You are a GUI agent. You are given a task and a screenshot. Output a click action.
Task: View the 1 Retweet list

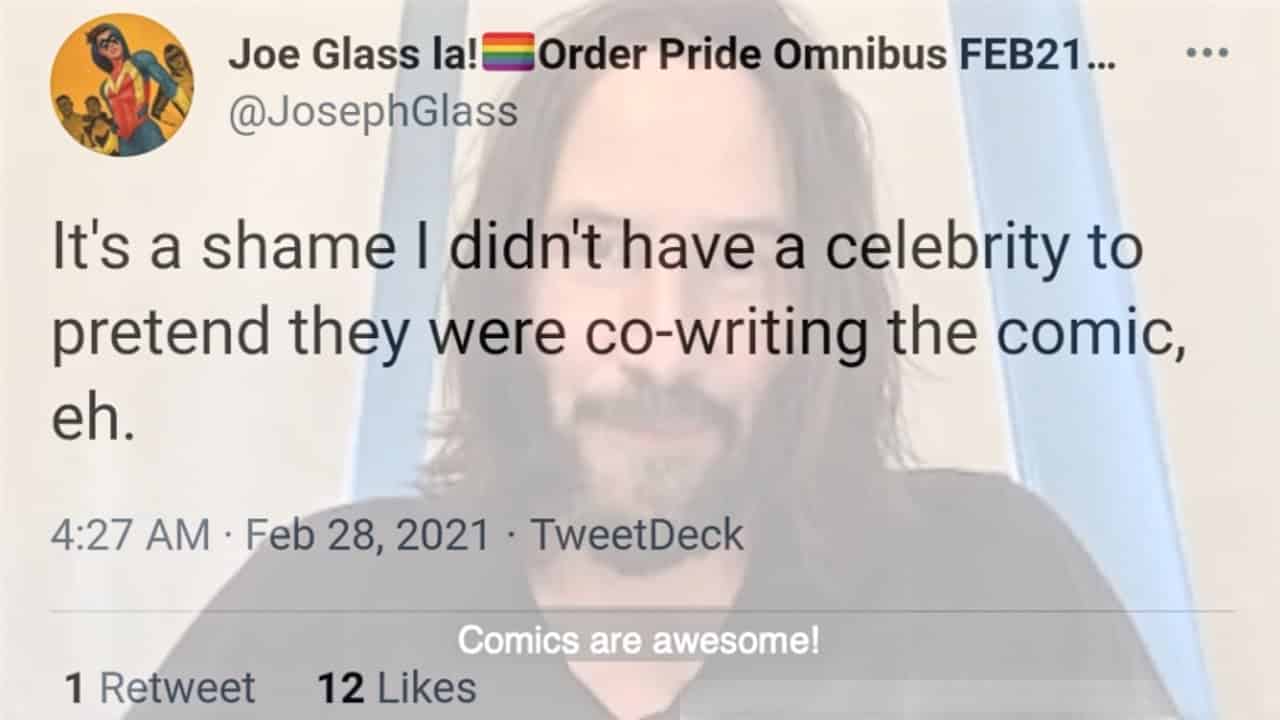(x=159, y=688)
